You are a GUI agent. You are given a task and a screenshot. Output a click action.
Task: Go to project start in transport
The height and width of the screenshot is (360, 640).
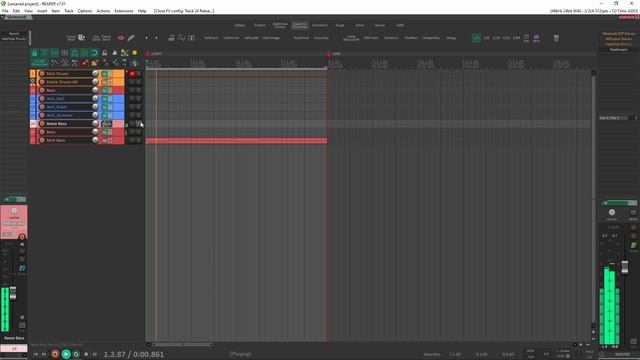pyautogui.click(x=36, y=354)
